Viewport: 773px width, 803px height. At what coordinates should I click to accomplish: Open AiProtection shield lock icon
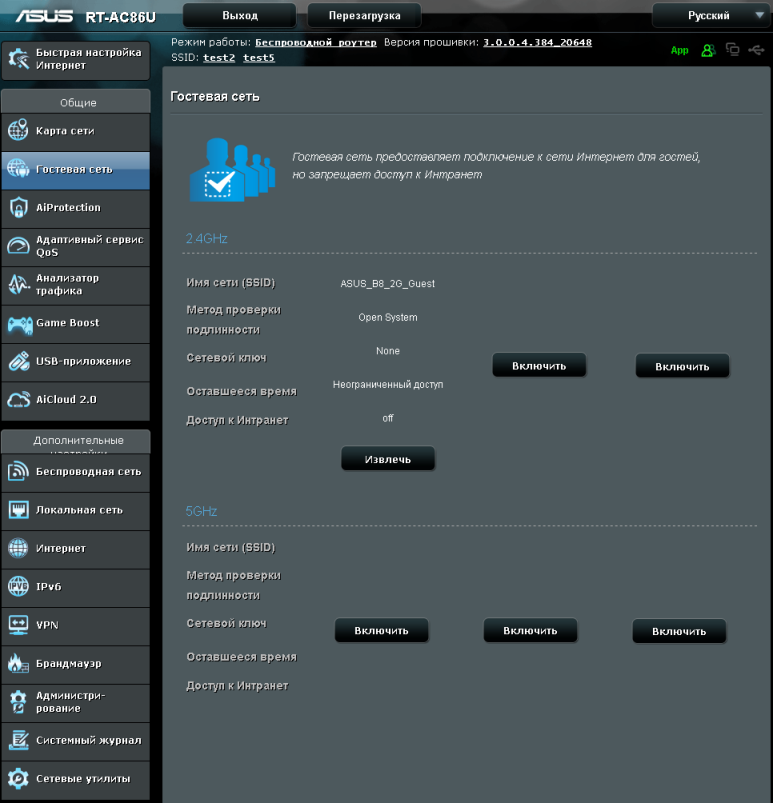(18, 207)
